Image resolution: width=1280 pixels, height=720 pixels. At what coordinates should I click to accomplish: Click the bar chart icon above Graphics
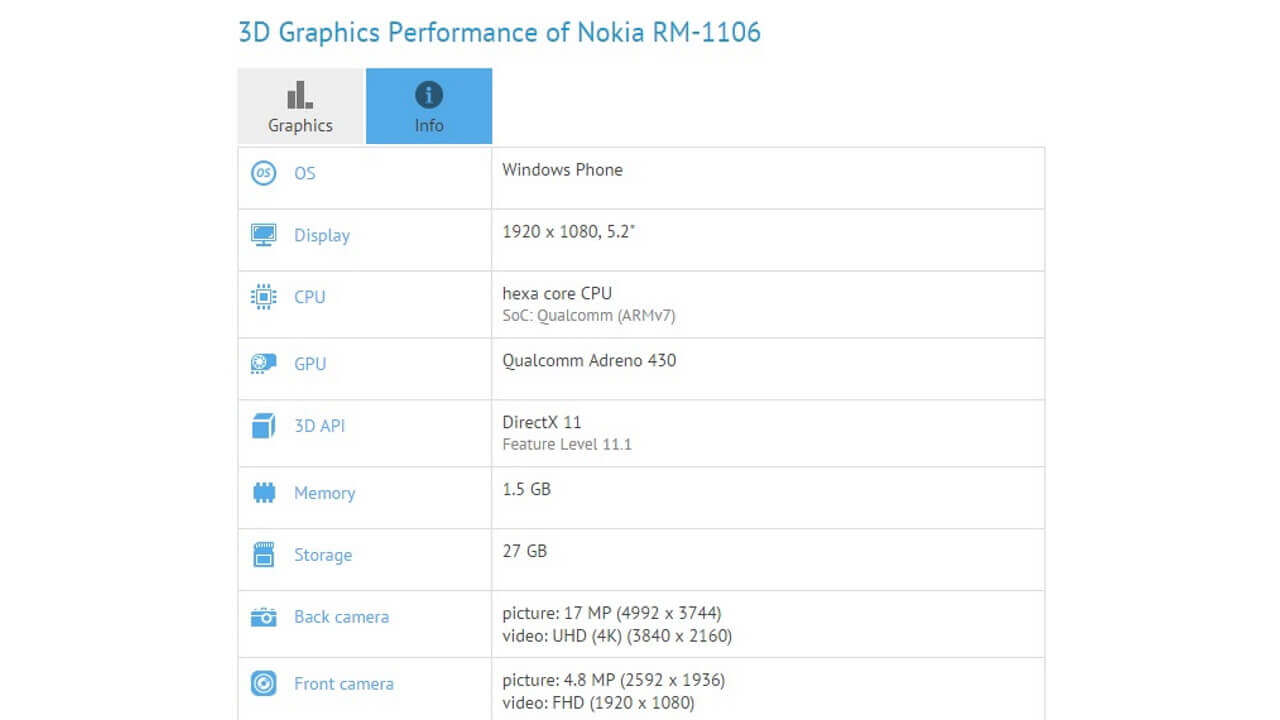click(299, 96)
